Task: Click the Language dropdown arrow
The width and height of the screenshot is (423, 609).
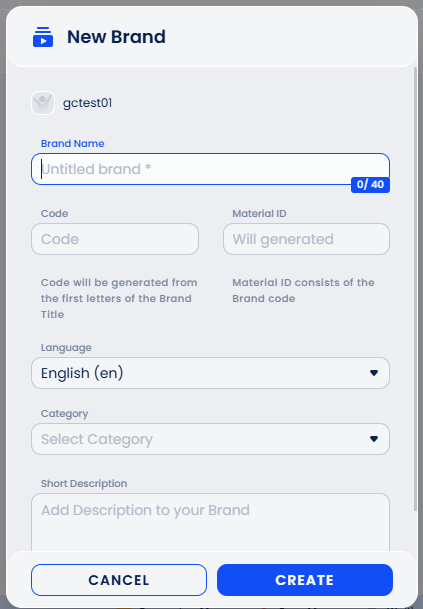Action: pos(374,373)
